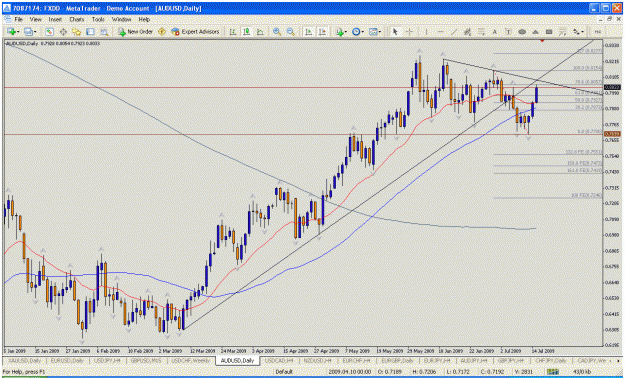Select the Equidistant Channel tool
This screenshot has width=625, height=378.
tap(468, 32)
